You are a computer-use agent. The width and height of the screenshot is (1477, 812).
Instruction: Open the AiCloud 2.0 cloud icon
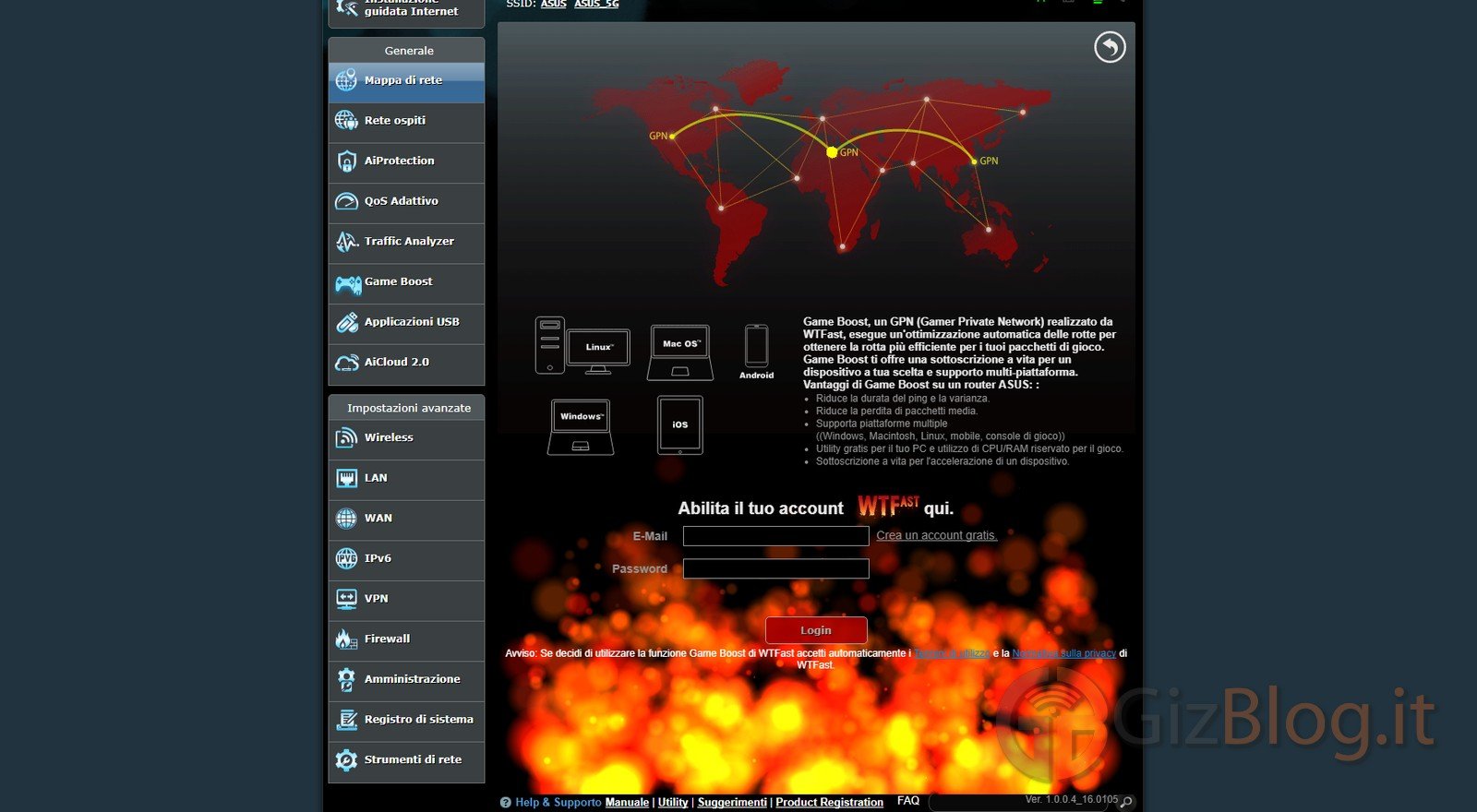click(346, 363)
